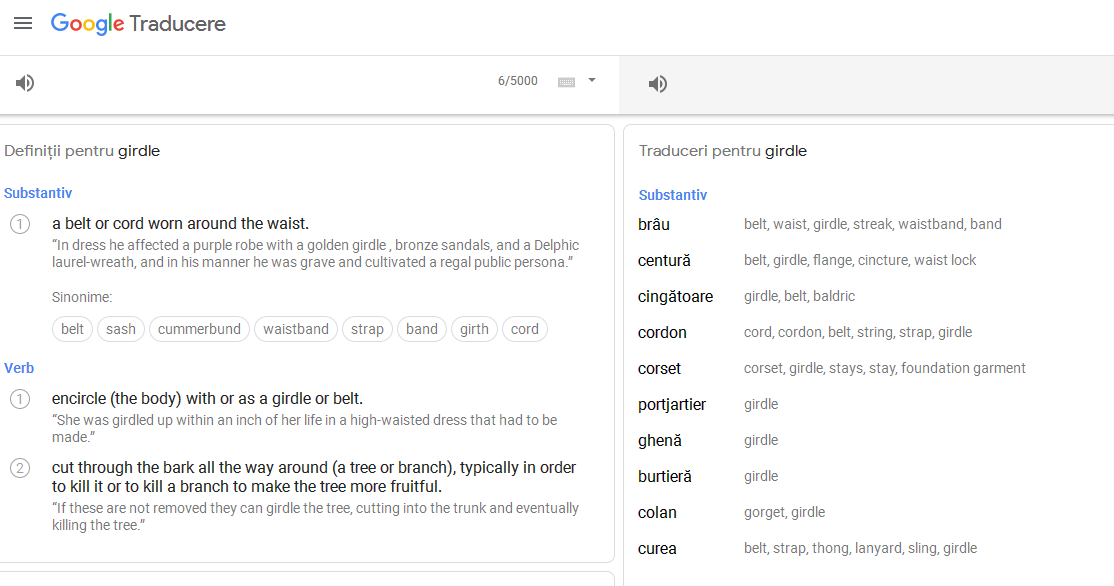Choose the translation "cingătoare"

point(676,297)
